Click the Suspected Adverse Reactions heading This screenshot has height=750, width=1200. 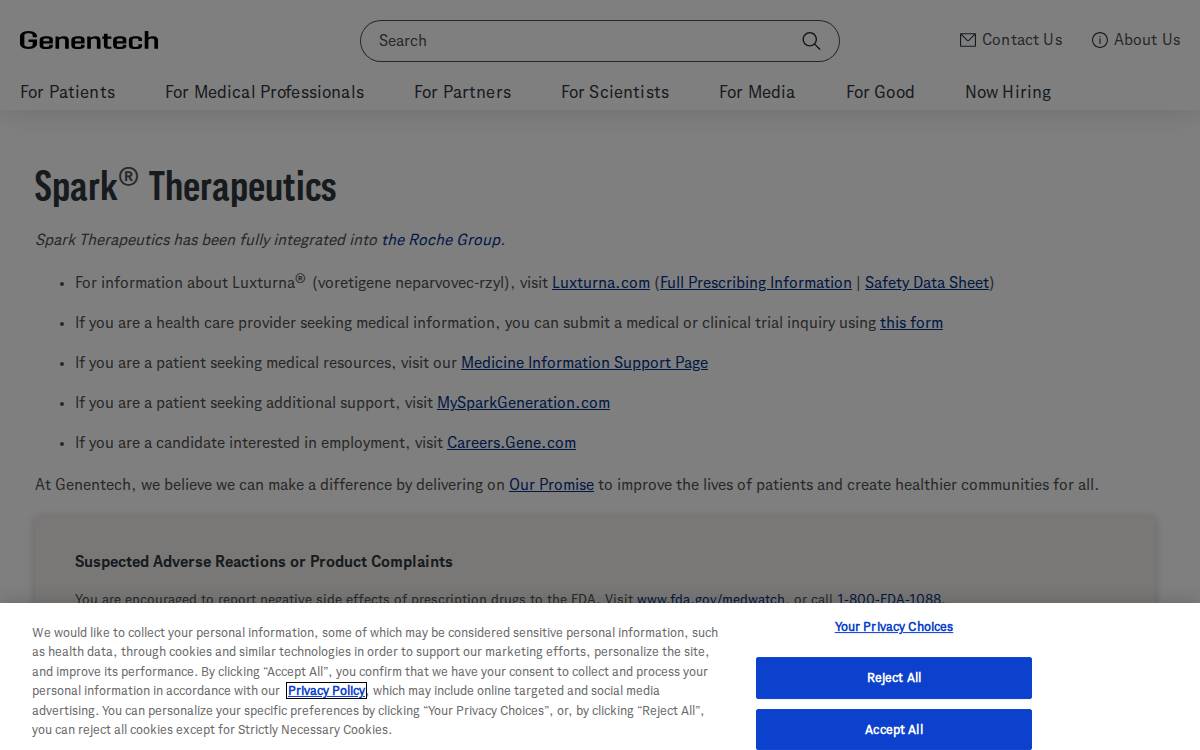click(x=264, y=562)
